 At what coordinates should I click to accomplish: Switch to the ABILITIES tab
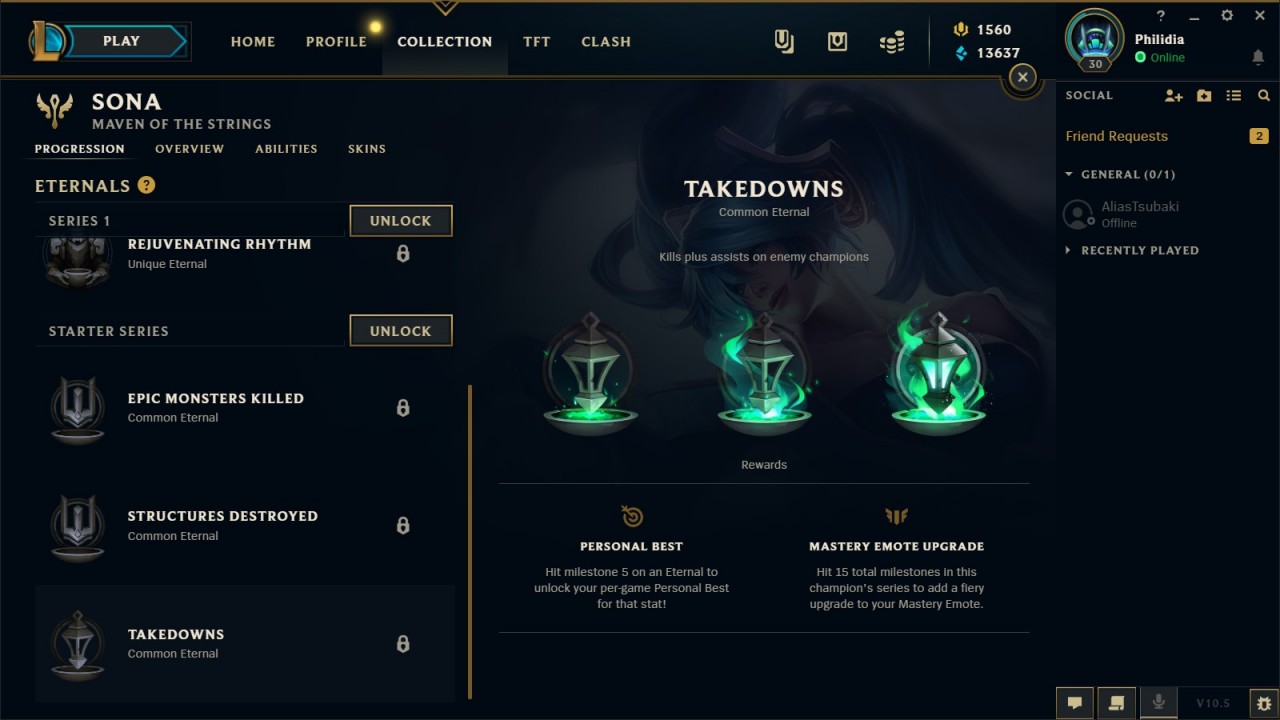286,148
